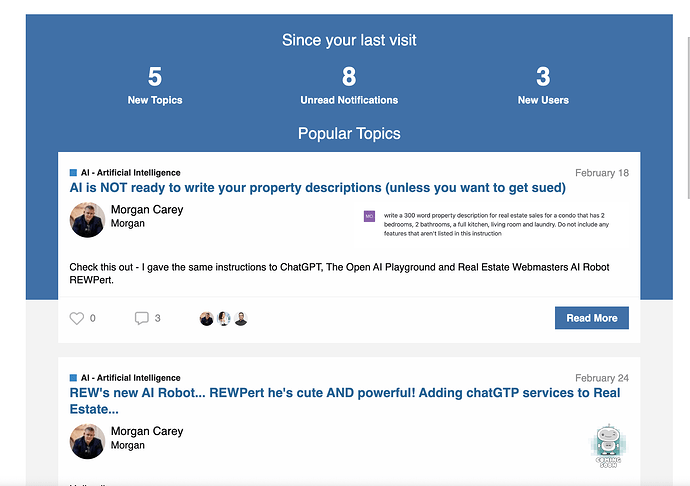The width and height of the screenshot is (690, 486).
Task: Open Morgan Carey avatar on first topic
Action: (x=87, y=220)
